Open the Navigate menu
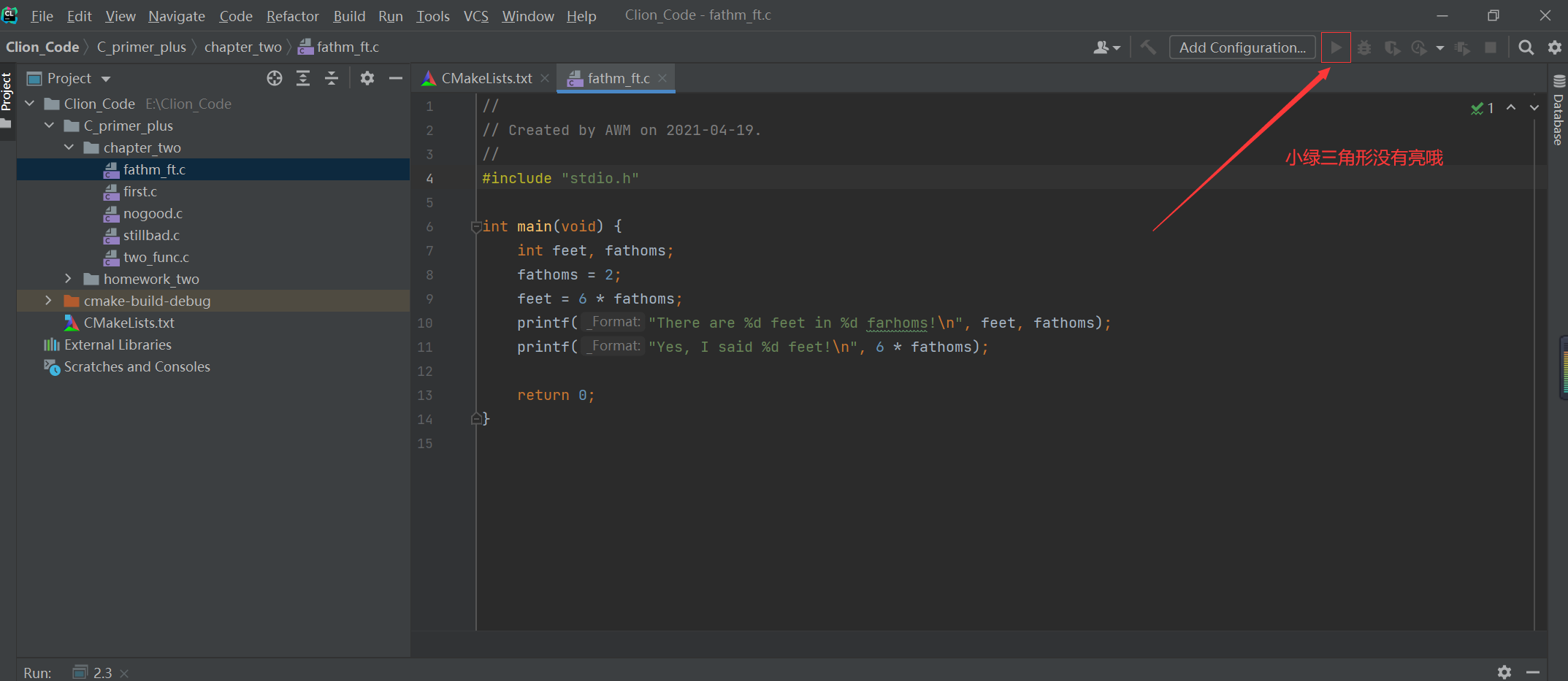Viewport: 1568px width, 681px height. point(177,15)
